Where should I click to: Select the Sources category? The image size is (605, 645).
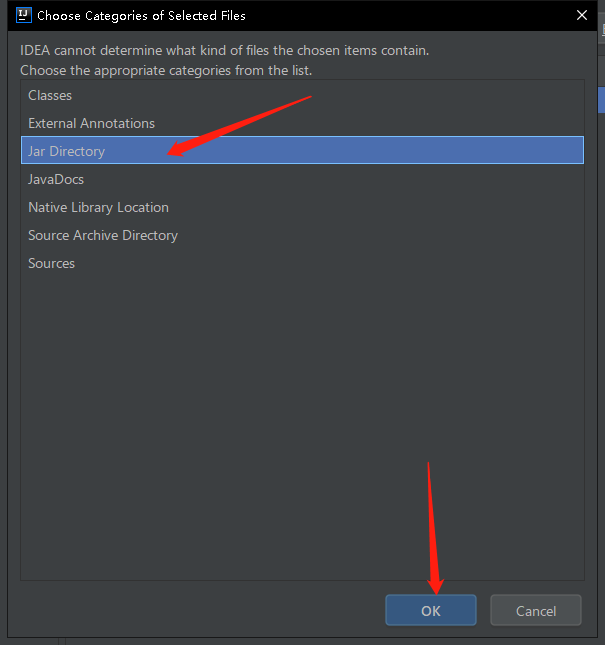click(52, 263)
